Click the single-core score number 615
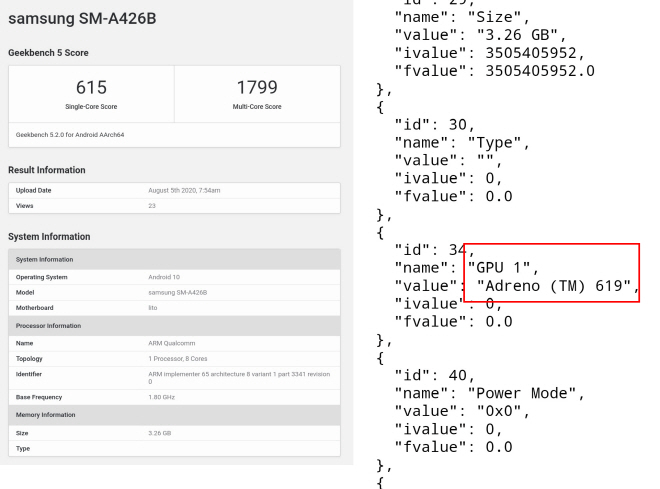Image resolution: width=660 pixels, height=489 pixels. [x=91, y=87]
